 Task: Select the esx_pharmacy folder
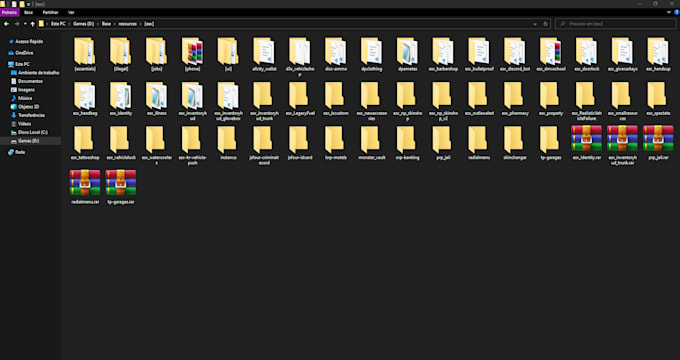coord(515,98)
